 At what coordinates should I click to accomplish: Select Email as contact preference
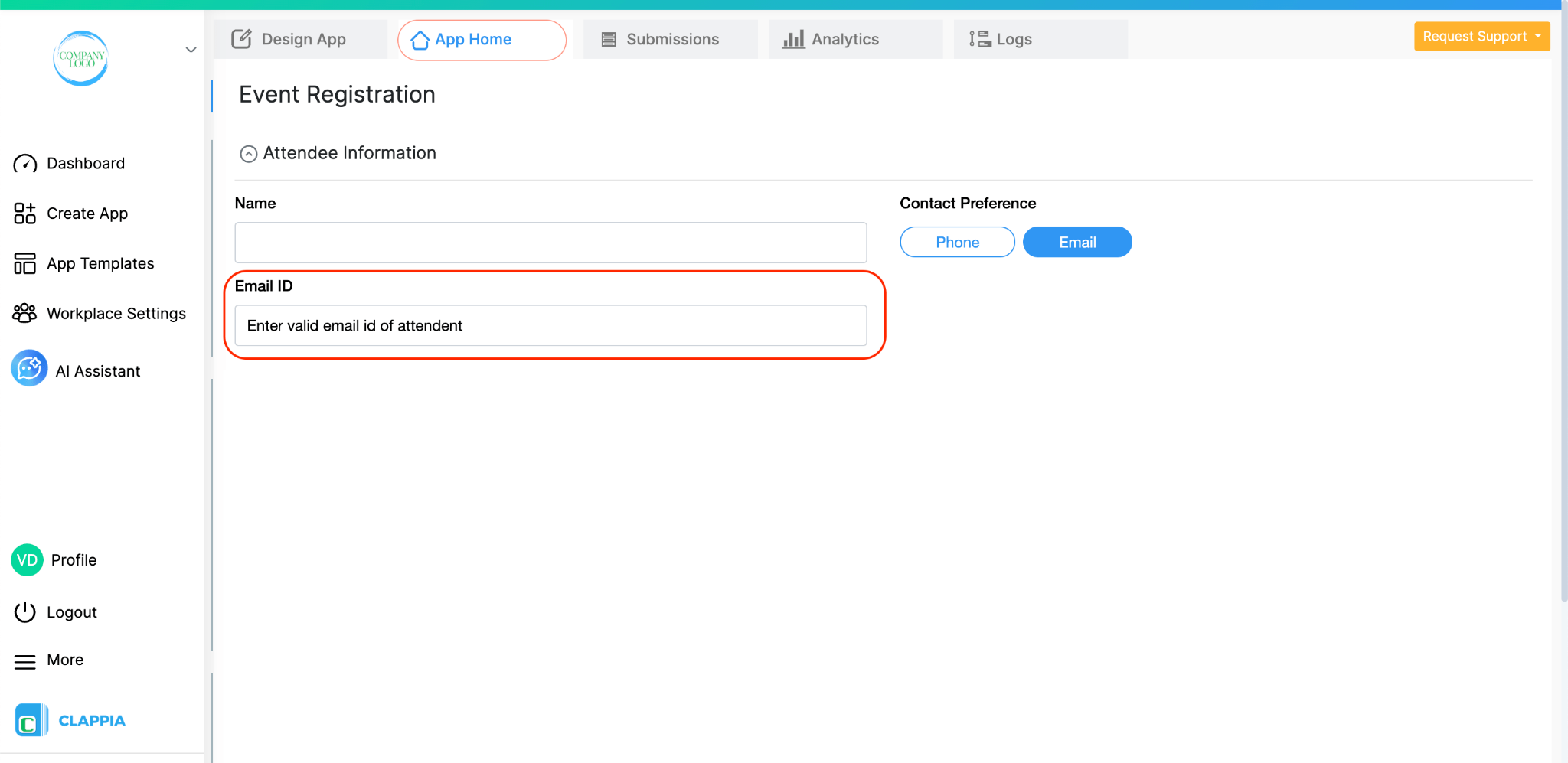(x=1076, y=242)
